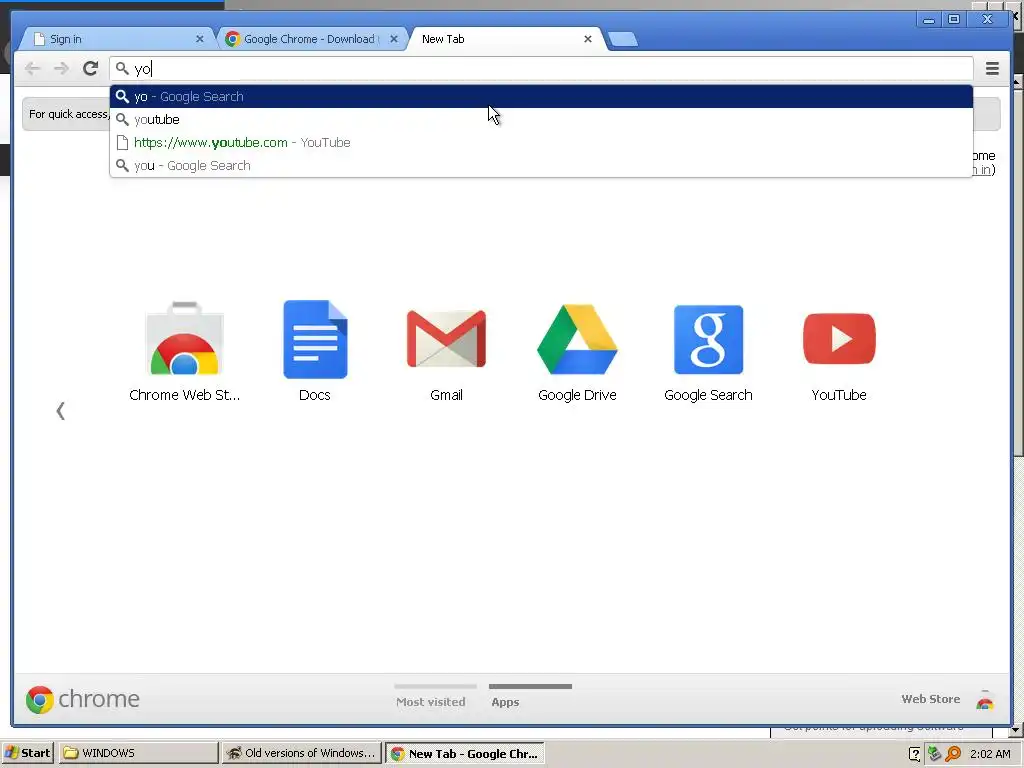This screenshot has height=768, width=1024.
Task: Open the Google Search app icon
Action: click(708, 339)
